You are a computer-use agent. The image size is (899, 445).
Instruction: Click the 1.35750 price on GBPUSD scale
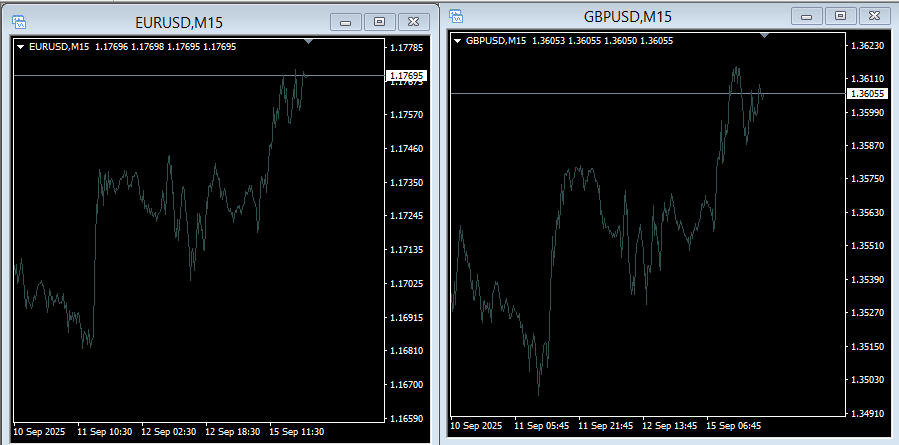868,179
